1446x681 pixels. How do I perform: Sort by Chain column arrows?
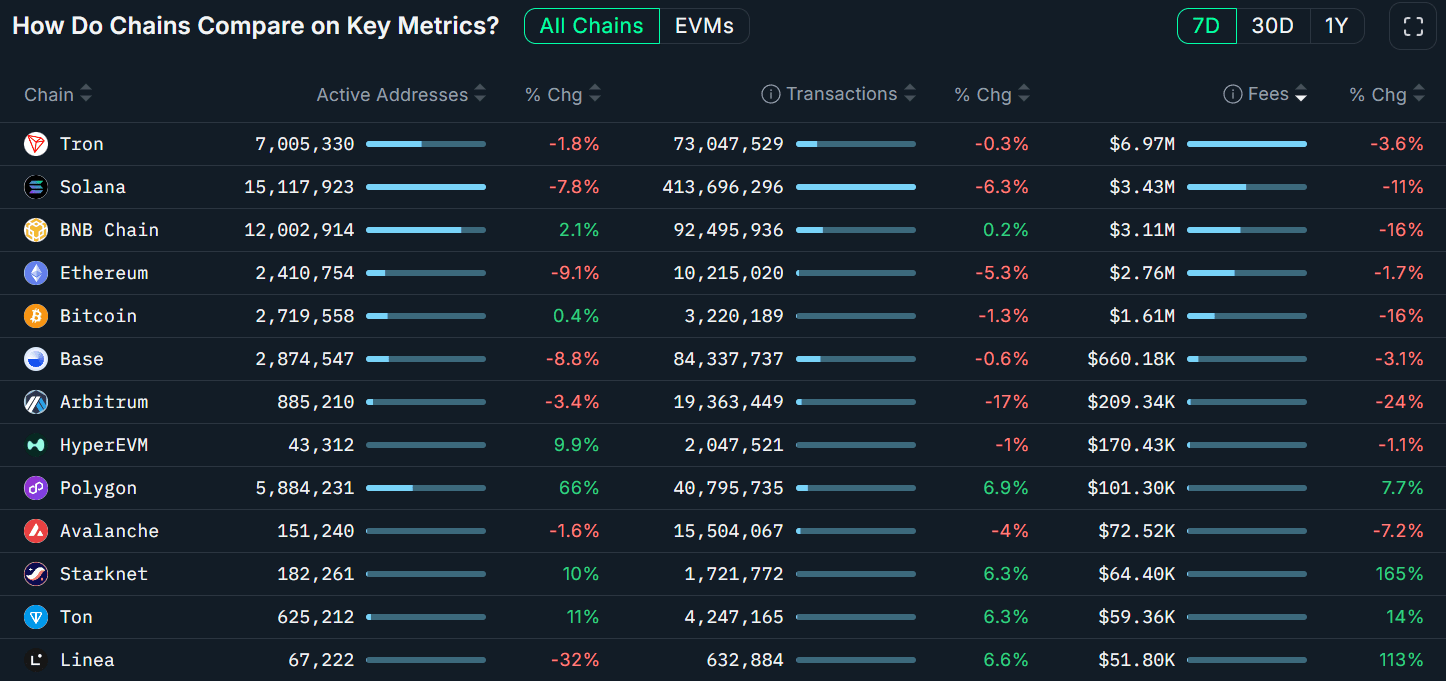pos(86,94)
